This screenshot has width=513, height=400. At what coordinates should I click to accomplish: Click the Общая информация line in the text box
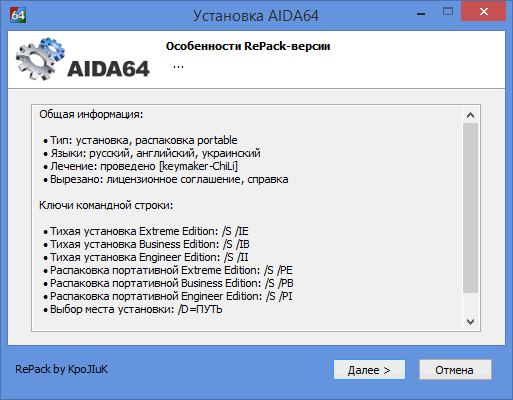click(91, 114)
